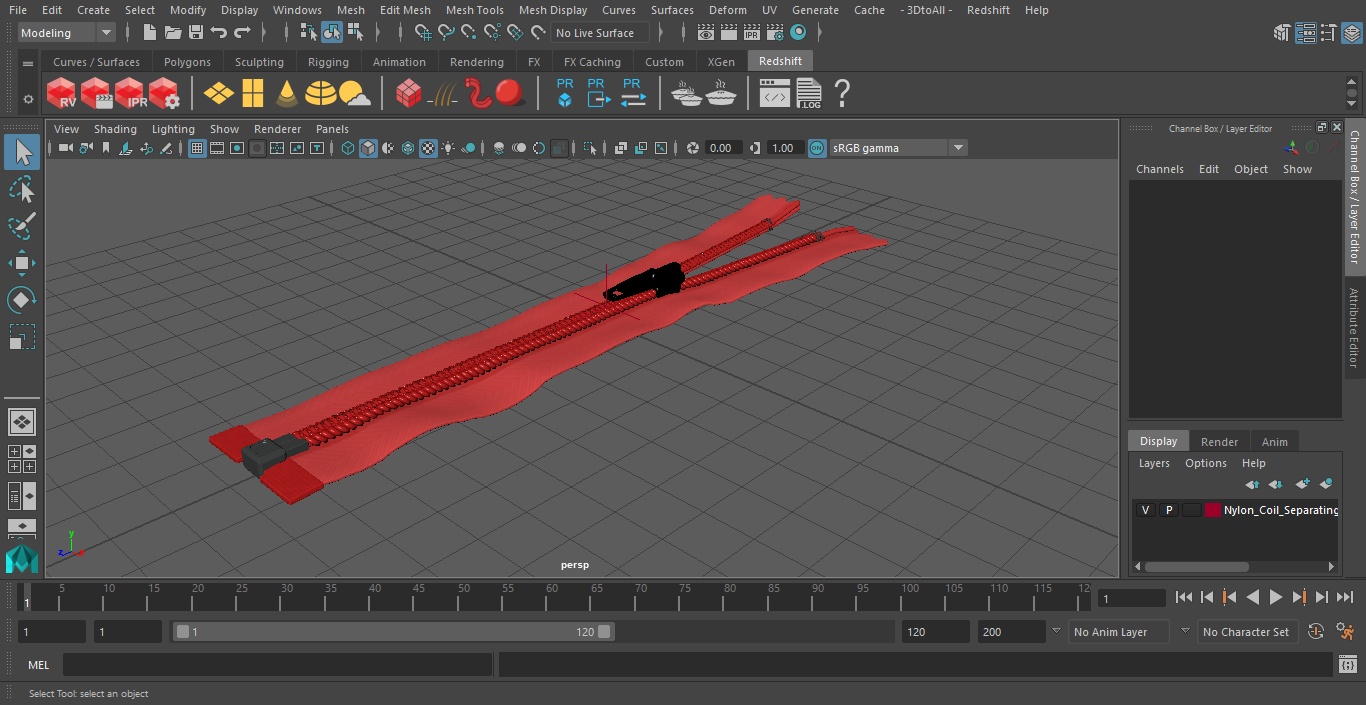Screen dimensions: 1366x705
Task: Click Attribute Editor vertical tab
Action: [x=1354, y=329]
